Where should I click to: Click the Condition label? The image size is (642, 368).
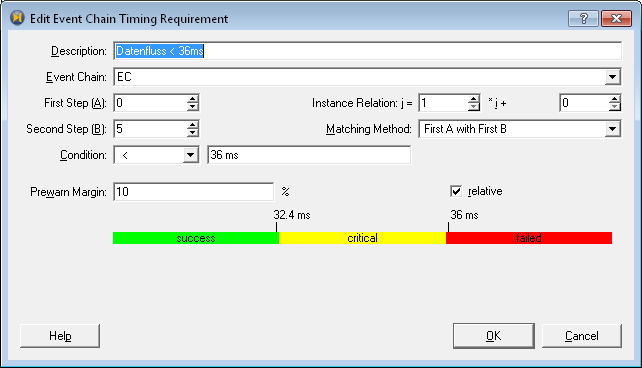(x=83, y=155)
